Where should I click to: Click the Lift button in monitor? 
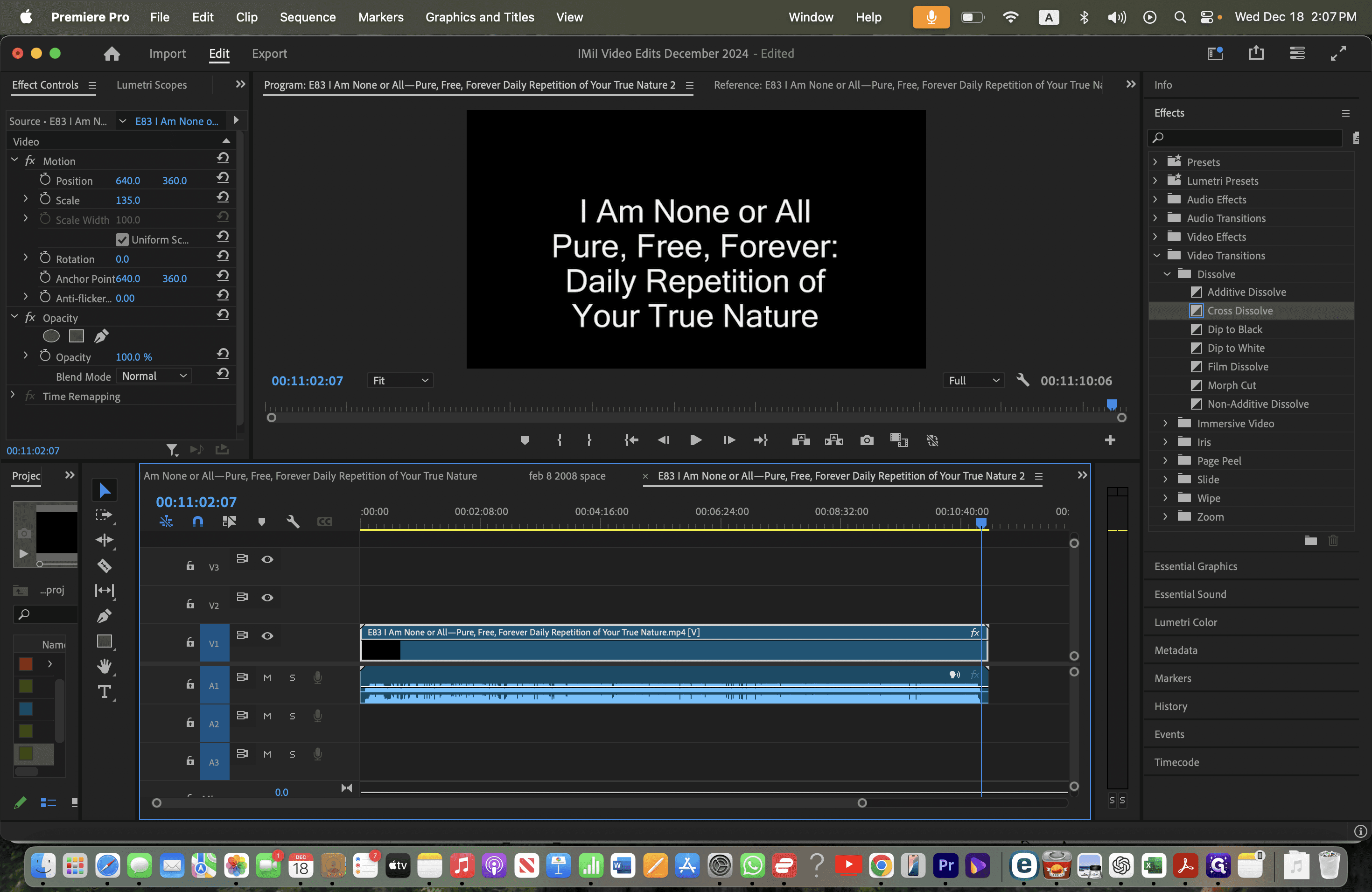click(801, 440)
